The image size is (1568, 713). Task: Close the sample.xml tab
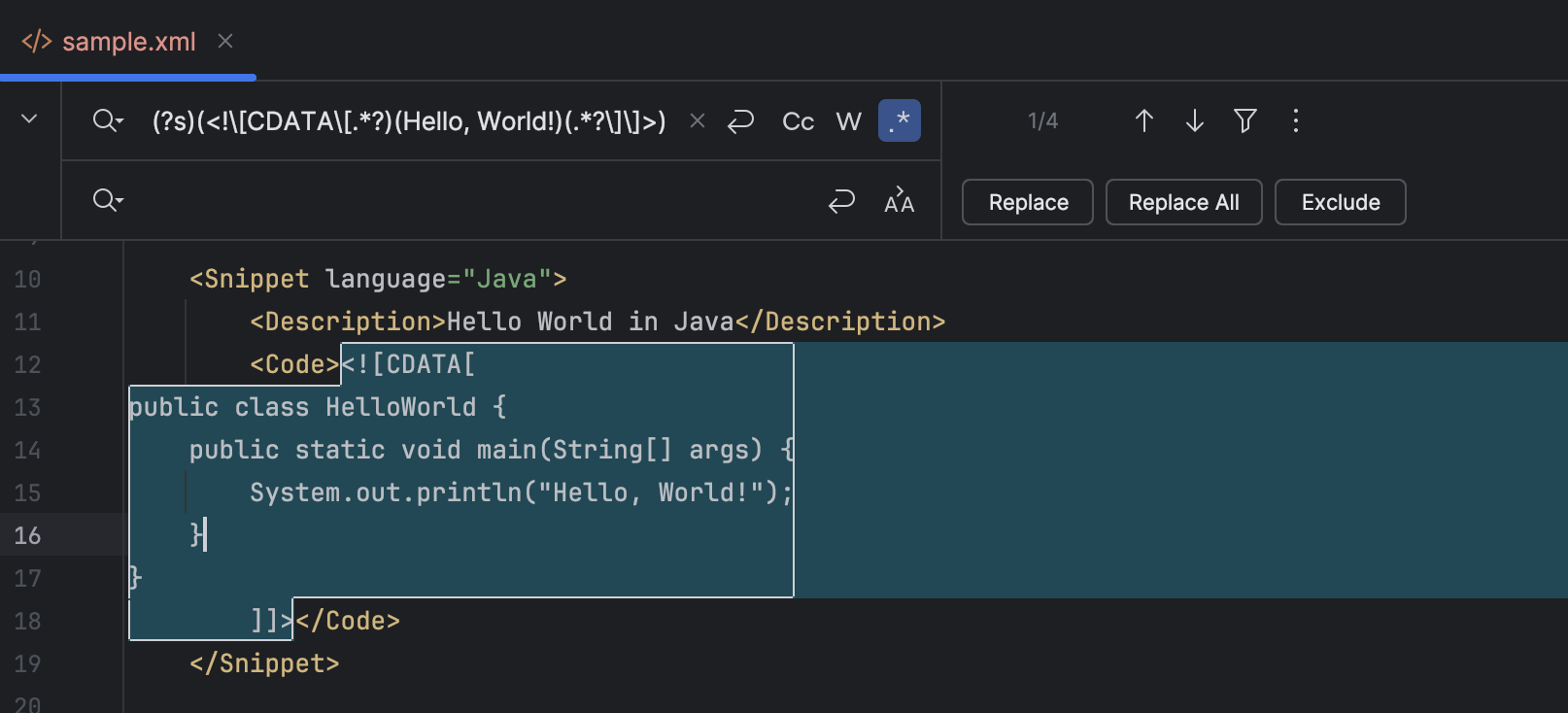point(225,41)
